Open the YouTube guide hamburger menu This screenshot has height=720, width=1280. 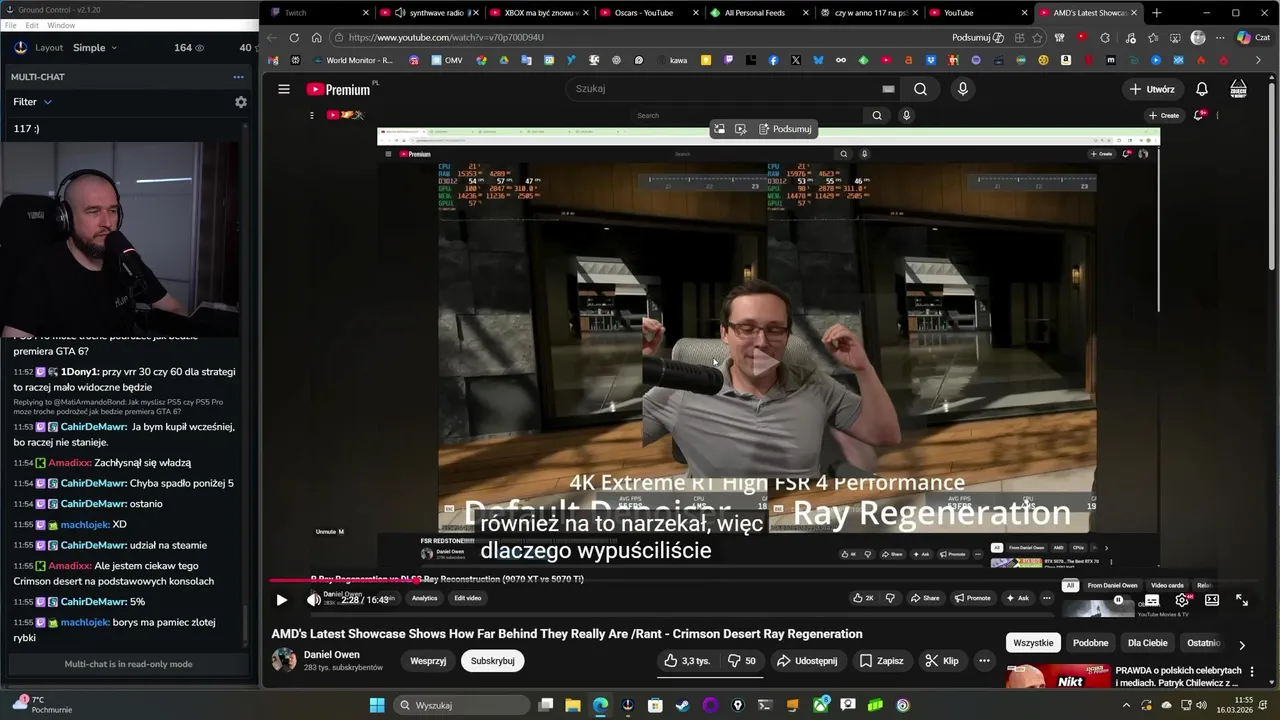click(284, 89)
